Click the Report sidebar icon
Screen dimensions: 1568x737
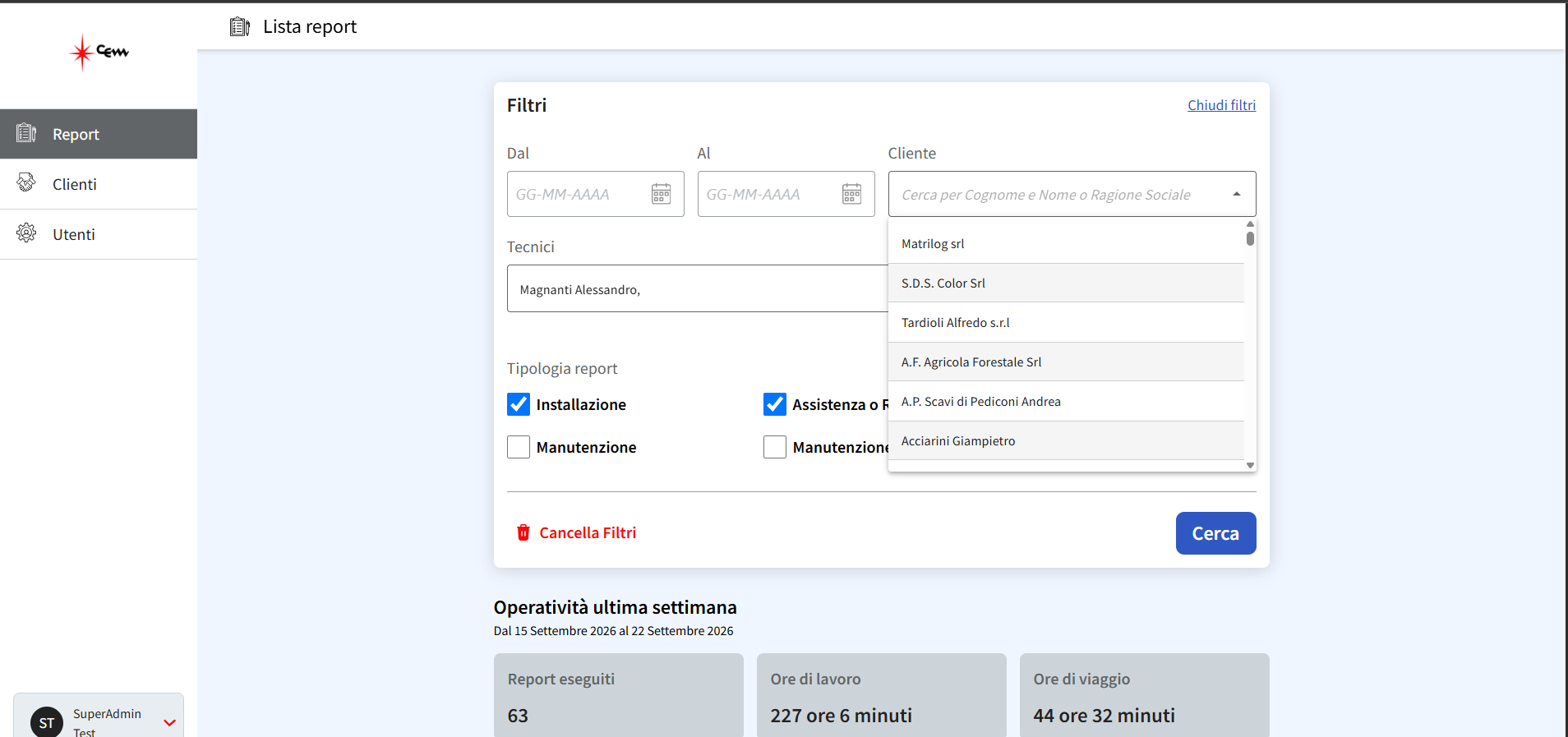(26, 133)
